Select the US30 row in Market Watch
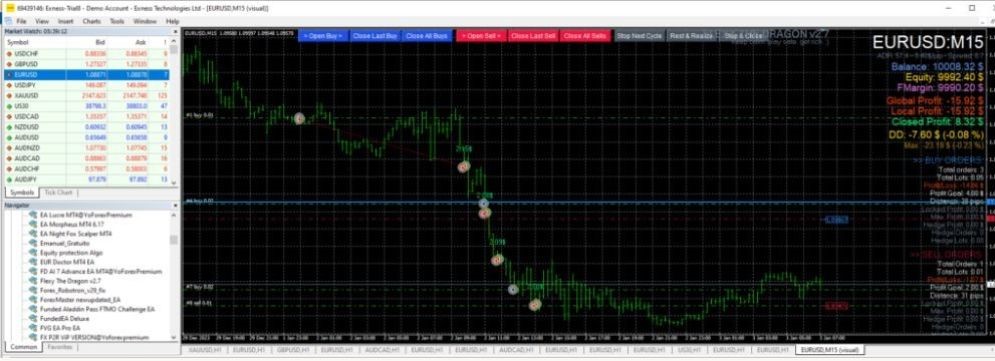Viewport: 995px width, 361px height. pyautogui.click(x=88, y=105)
